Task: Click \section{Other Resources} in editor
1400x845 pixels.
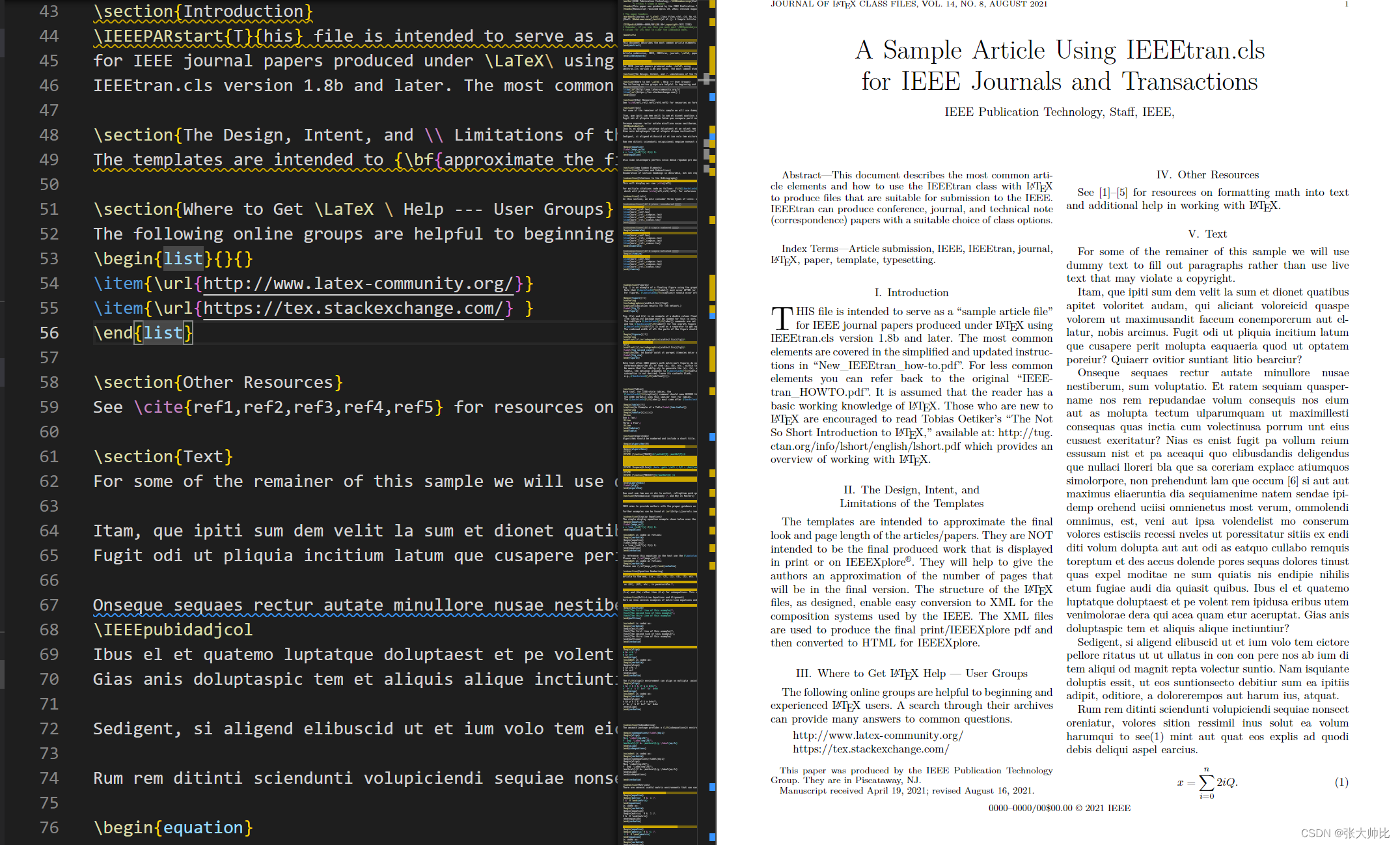Action: [218, 382]
